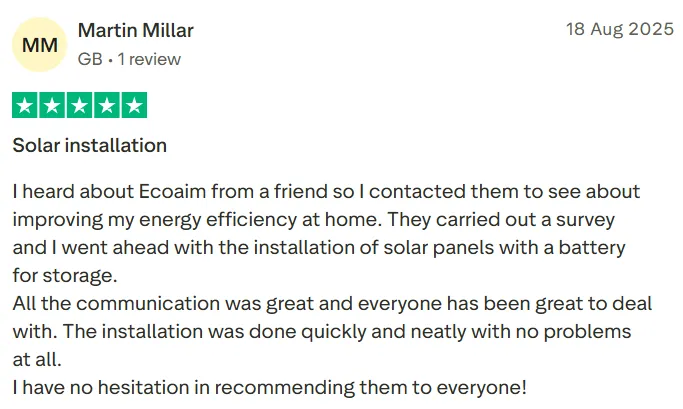Click the final recommendation sentence
The image size is (683, 409).
tap(270, 388)
